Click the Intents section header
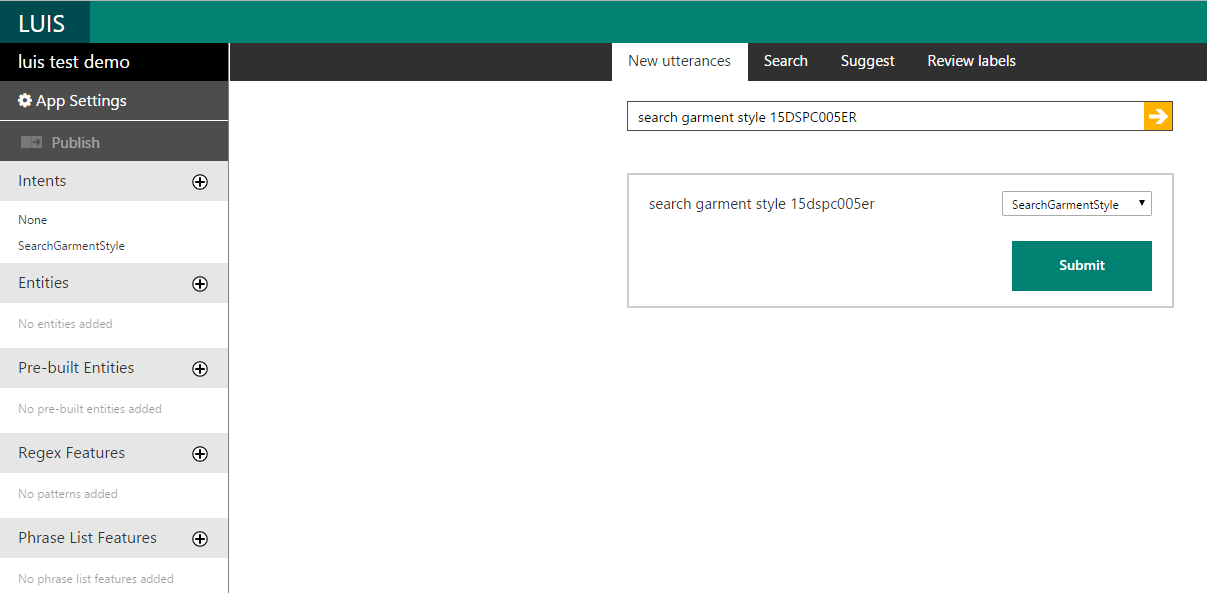This screenshot has width=1207, height=593. 114,181
